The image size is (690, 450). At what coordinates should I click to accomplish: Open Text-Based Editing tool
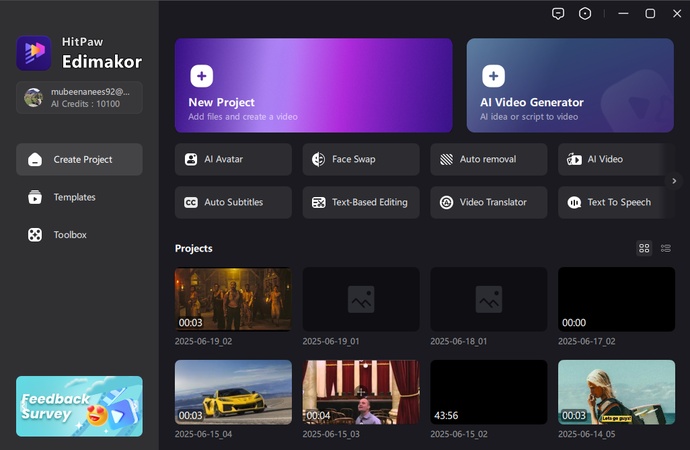click(x=361, y=202)
